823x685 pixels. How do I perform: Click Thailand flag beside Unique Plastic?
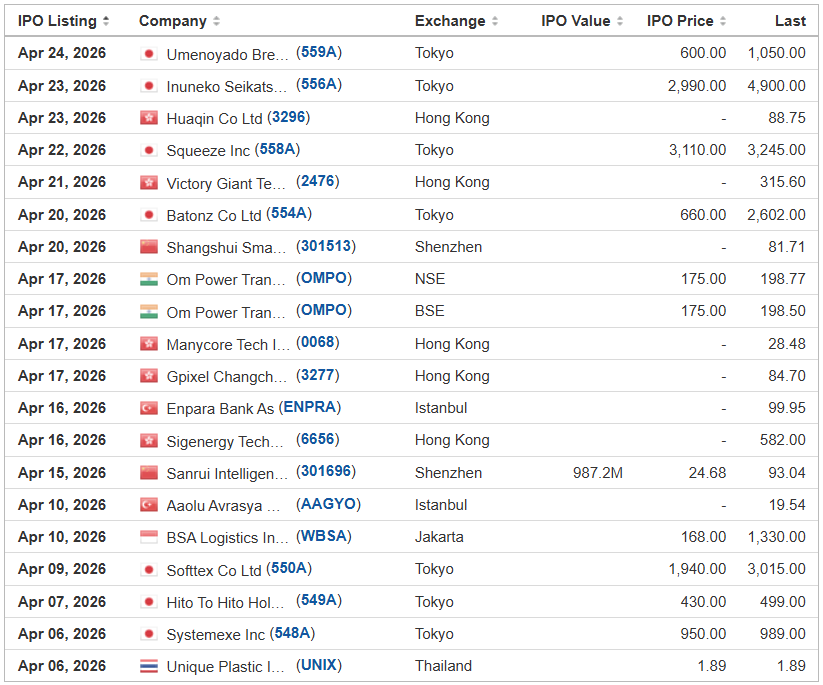click(x=149, y=666)
